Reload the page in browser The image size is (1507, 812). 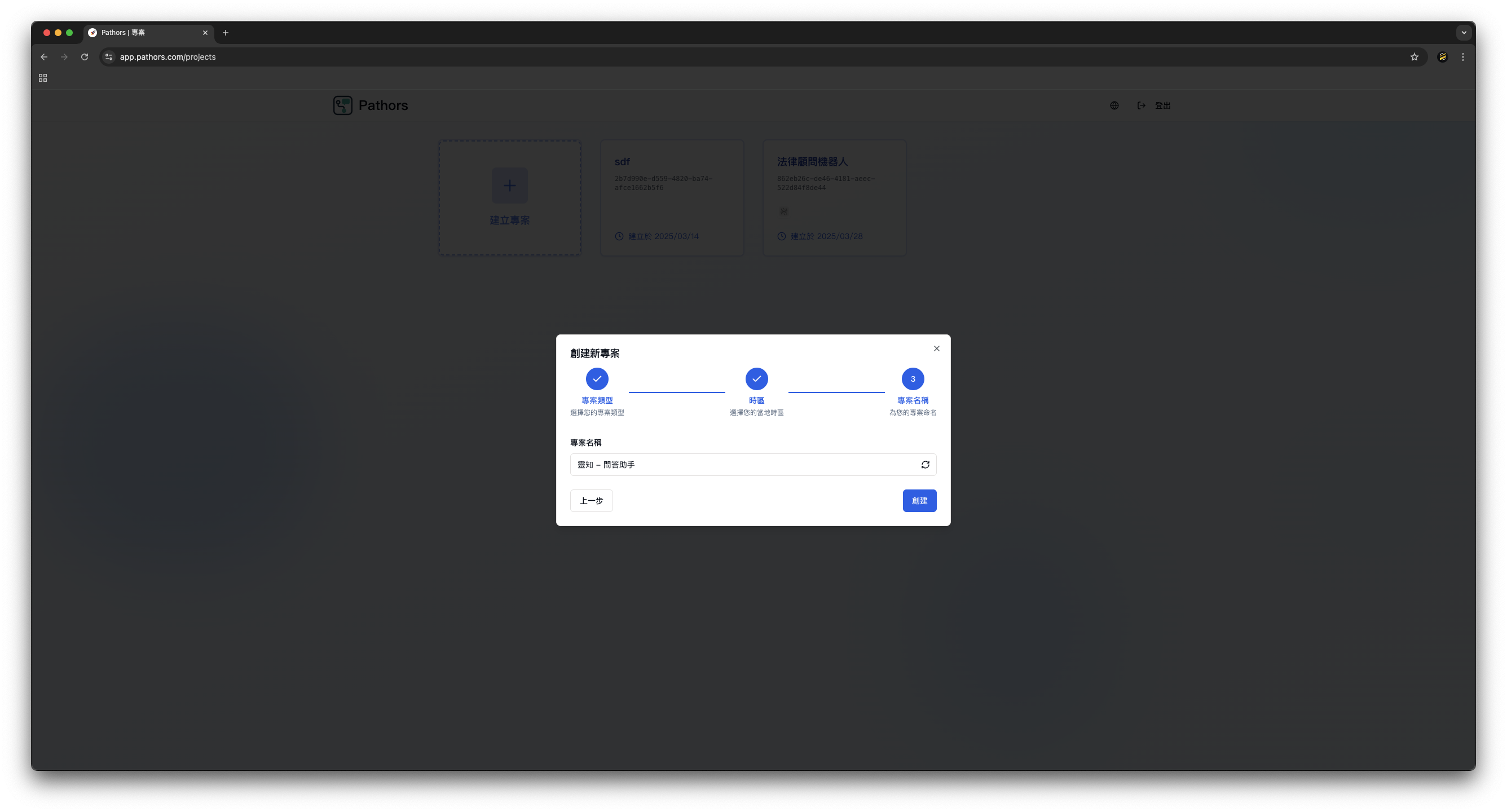click(85, 58)
